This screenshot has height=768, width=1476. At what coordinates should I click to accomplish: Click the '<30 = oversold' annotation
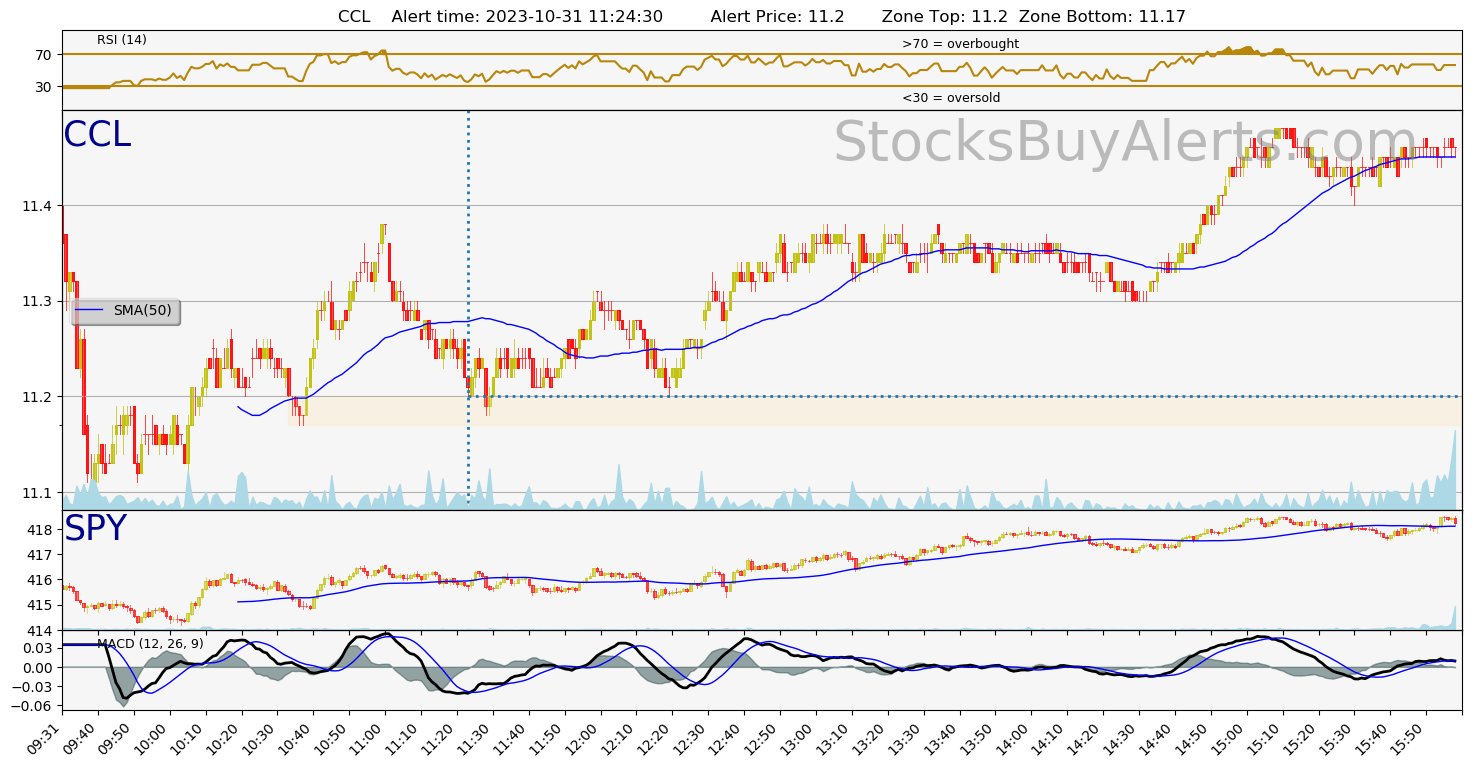tap(951, 98)
